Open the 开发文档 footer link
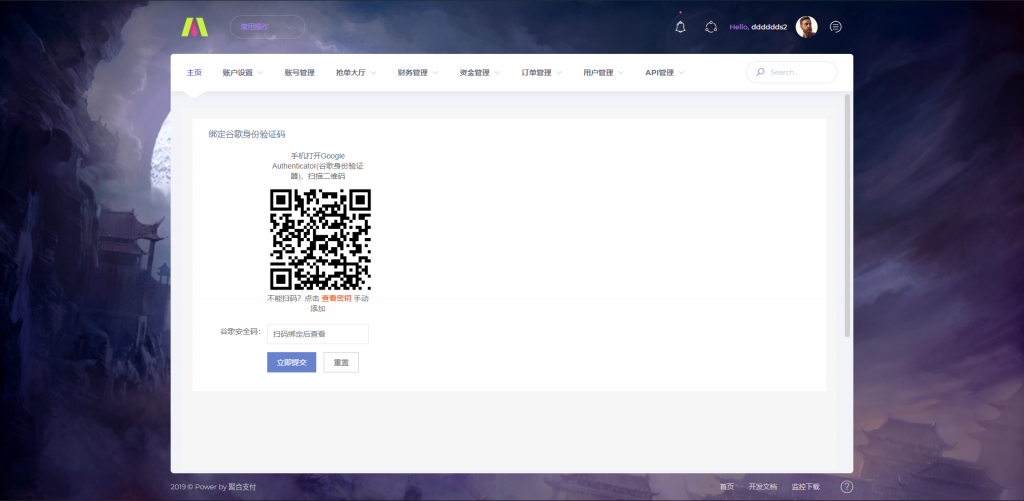 point(763,487)
